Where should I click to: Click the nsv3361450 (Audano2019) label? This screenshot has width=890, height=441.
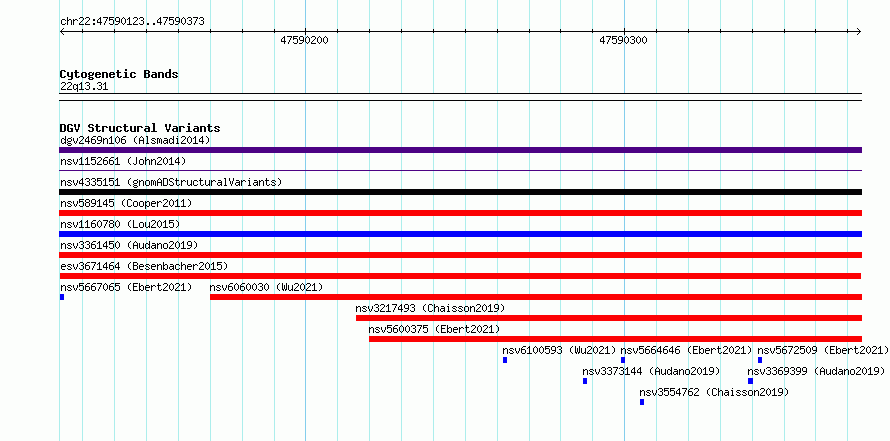129,245
